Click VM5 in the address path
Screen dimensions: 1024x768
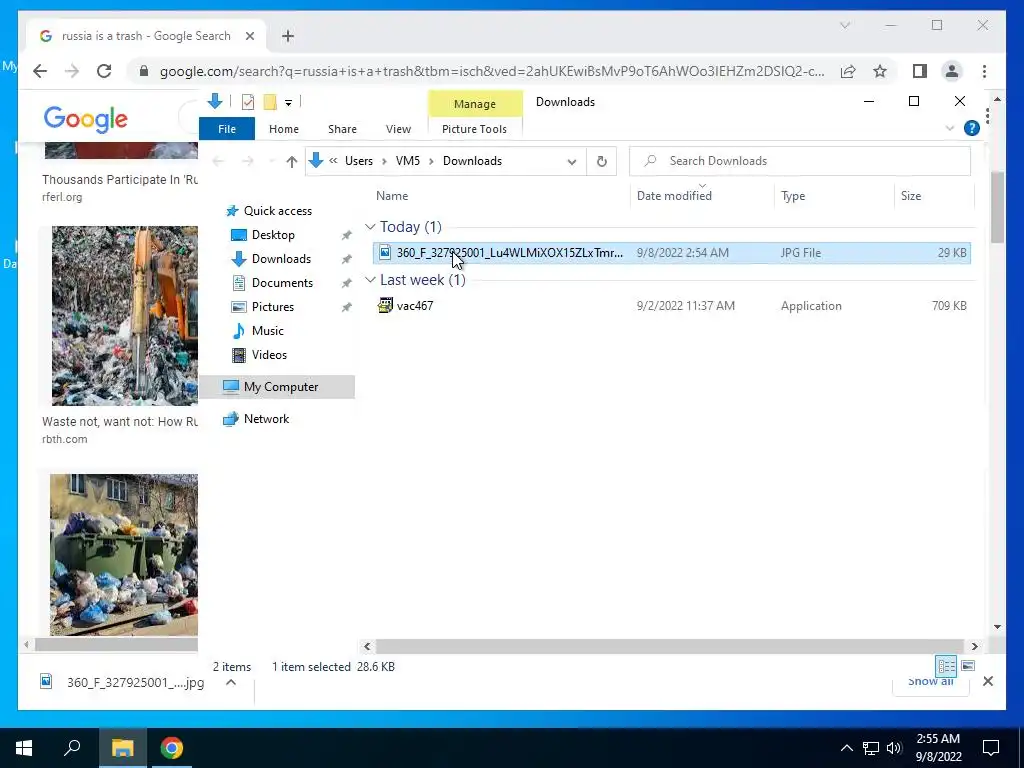pos(408,161)
